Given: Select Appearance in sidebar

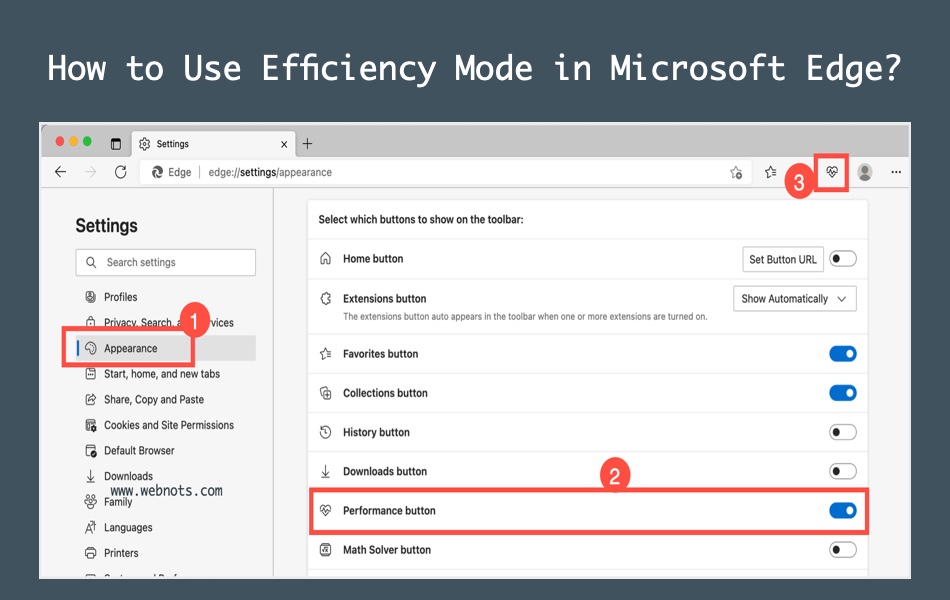Looking at the screenshot, I should [x=165, y=348].
